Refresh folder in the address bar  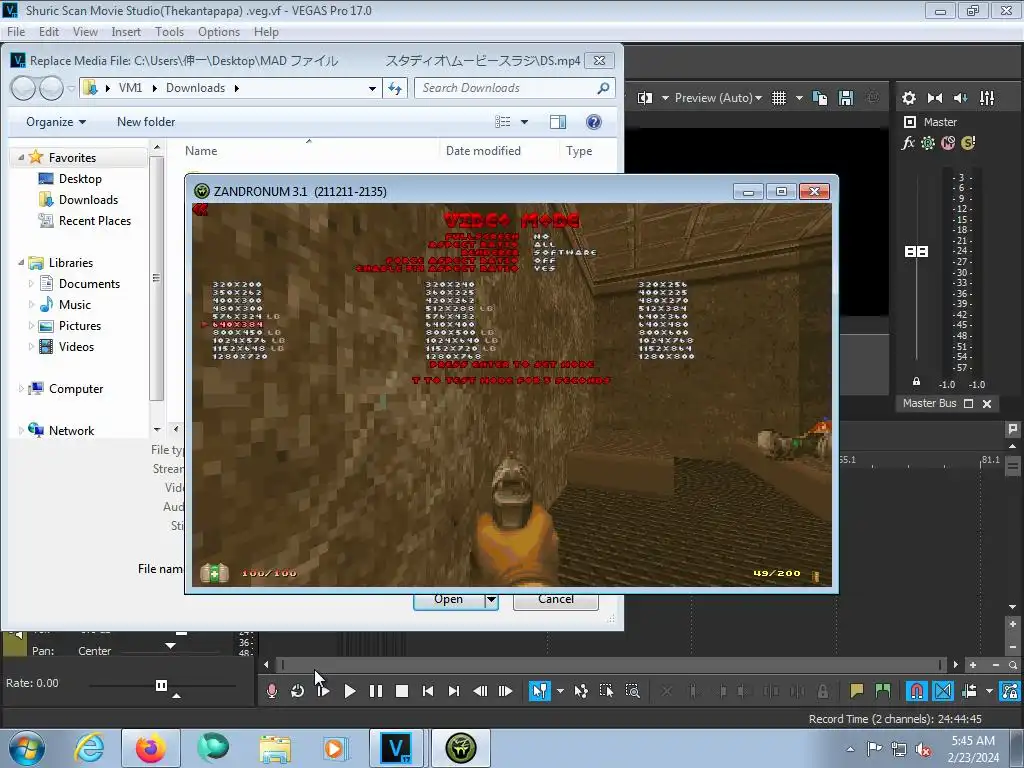tap(395, 88)
